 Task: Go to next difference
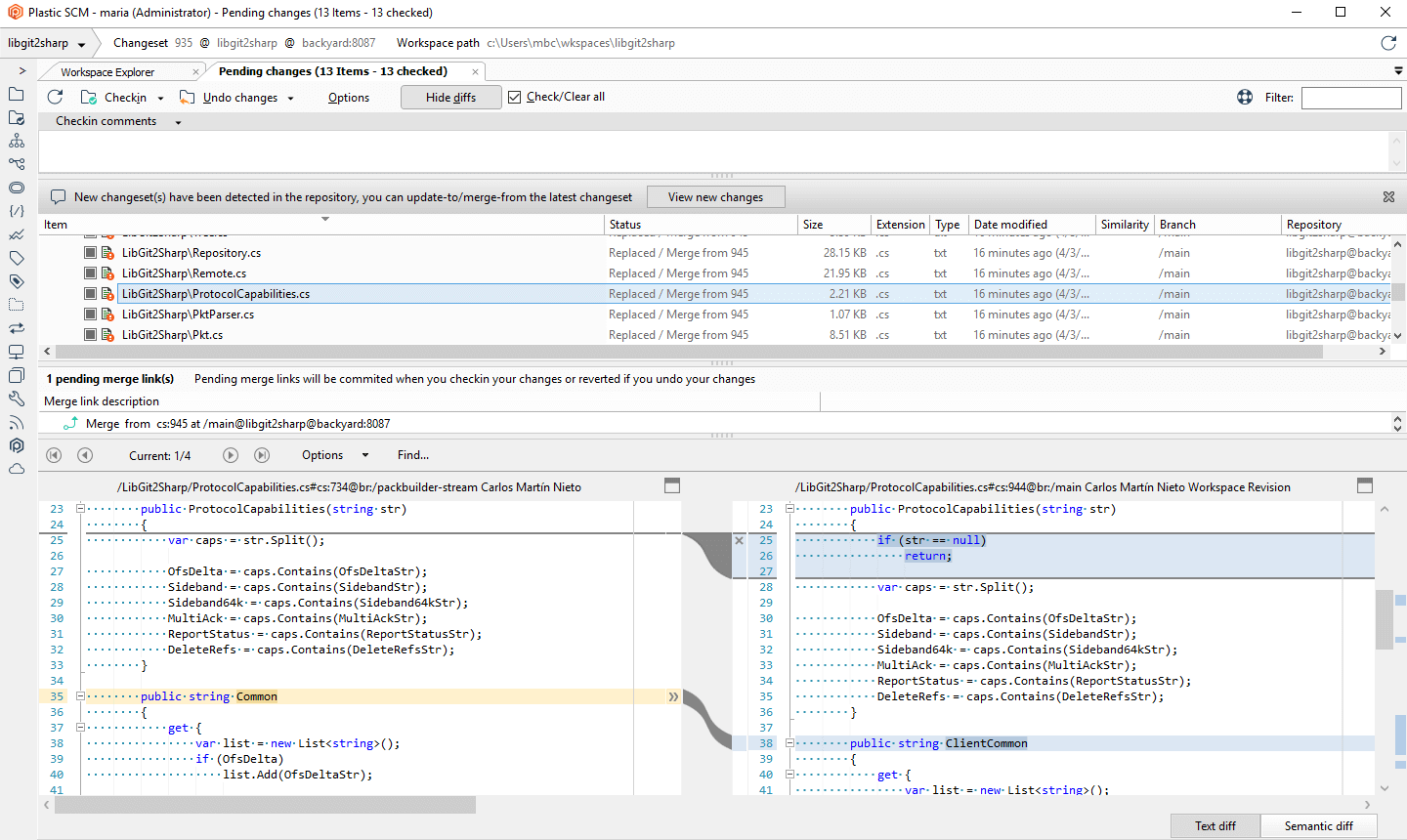coord(231,455)
